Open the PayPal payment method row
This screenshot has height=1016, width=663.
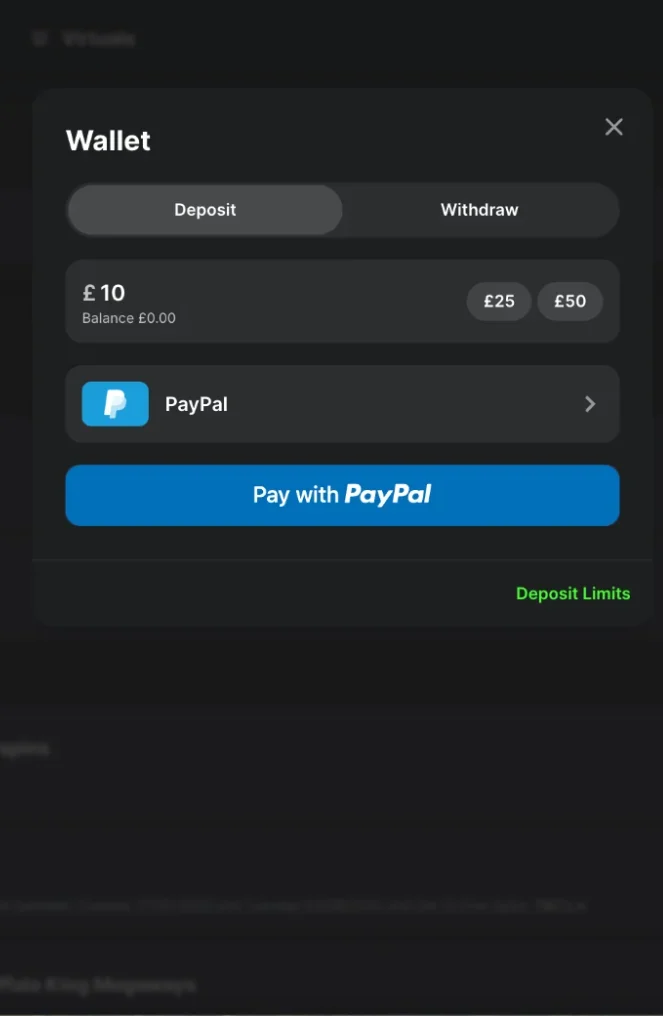pos(342,404)
